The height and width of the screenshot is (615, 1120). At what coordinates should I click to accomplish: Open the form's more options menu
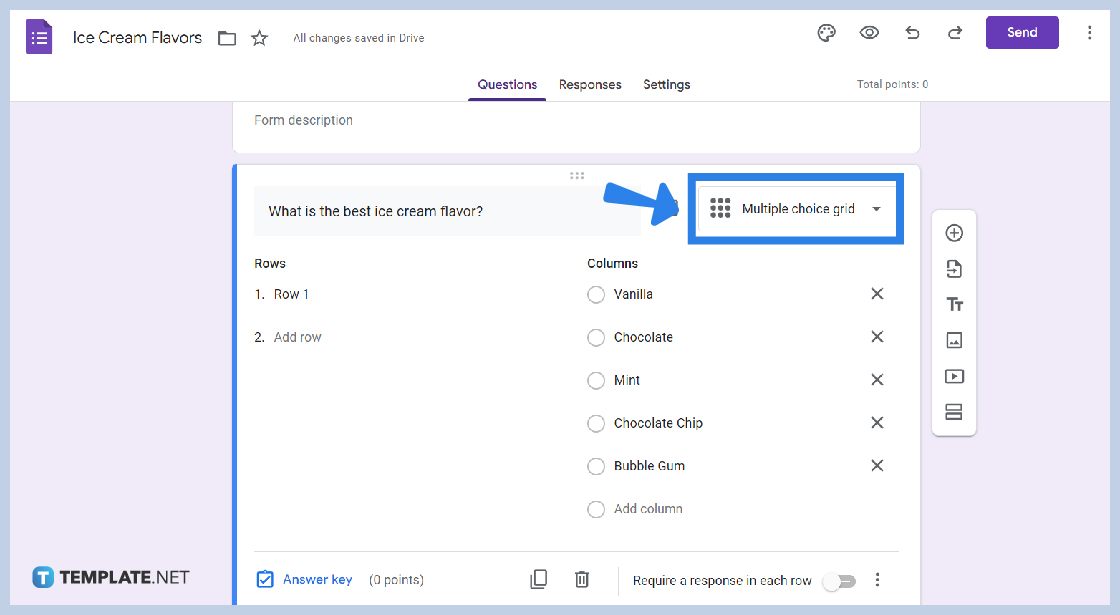pos(1089,33)
